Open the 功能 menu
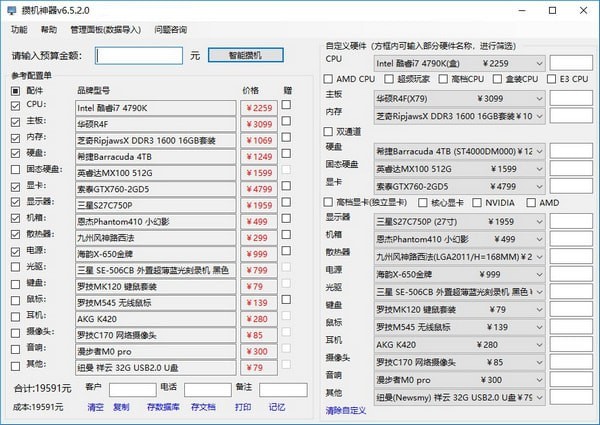This screenshot has width=600, height=425. pos(19,30)
